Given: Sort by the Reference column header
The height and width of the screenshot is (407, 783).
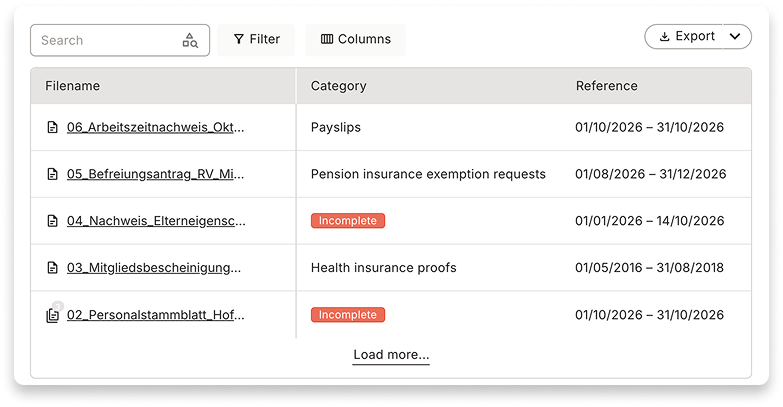Looking at the screenshot, I should [607, 86].
